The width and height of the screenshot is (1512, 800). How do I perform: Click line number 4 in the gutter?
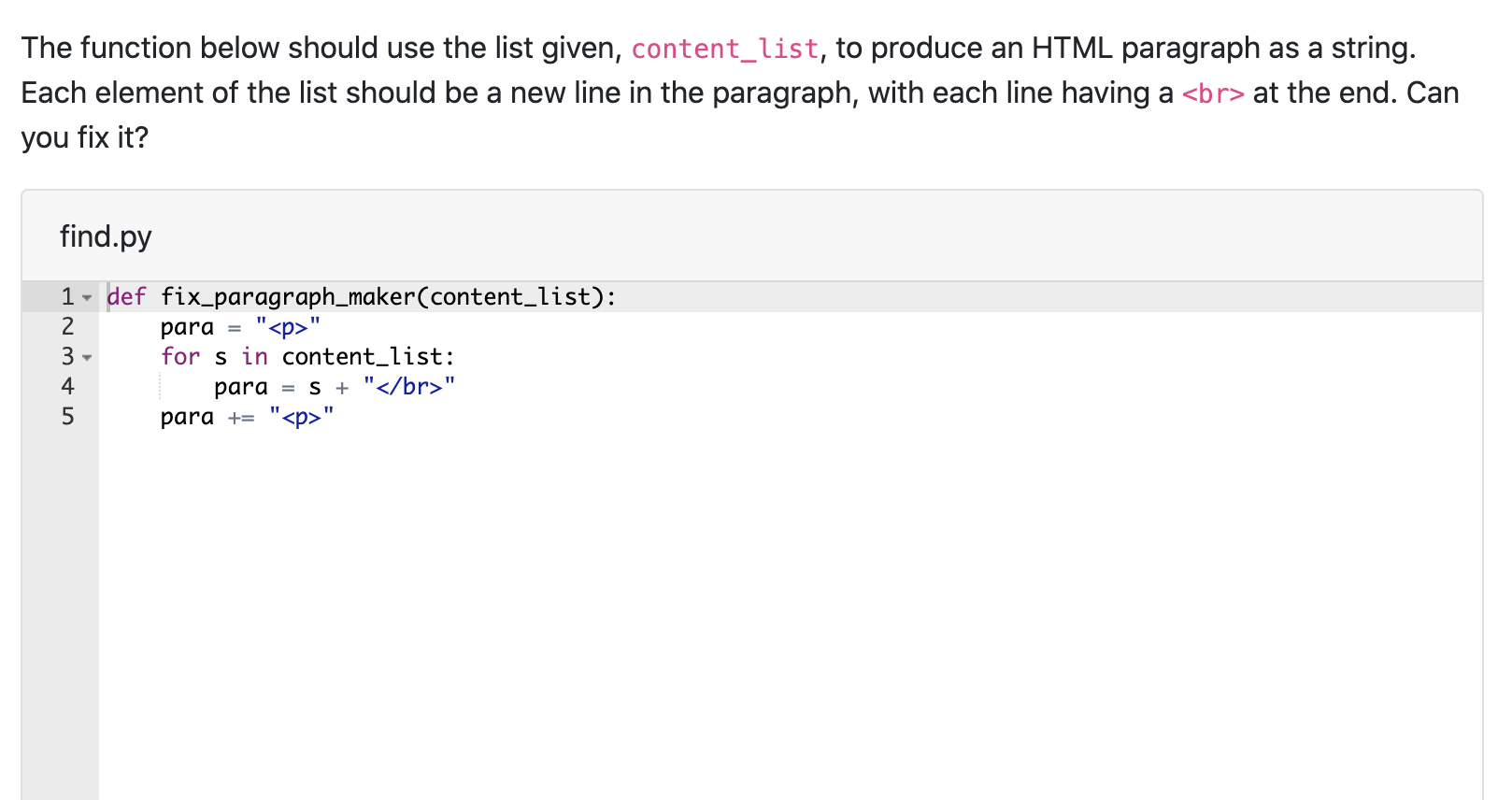[x=66, y=387]
